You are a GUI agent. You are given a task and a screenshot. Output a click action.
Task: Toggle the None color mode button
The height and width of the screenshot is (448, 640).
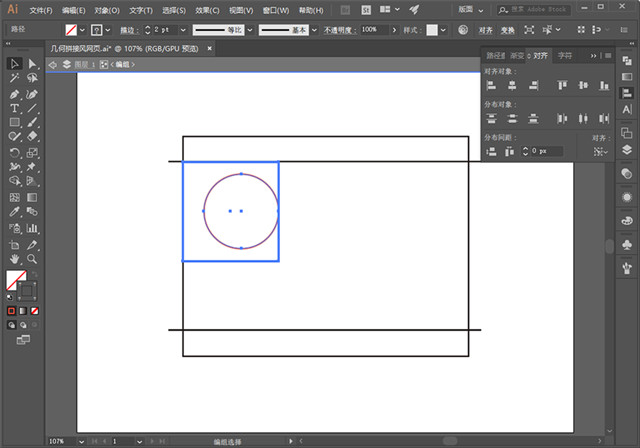pos(35,310)
